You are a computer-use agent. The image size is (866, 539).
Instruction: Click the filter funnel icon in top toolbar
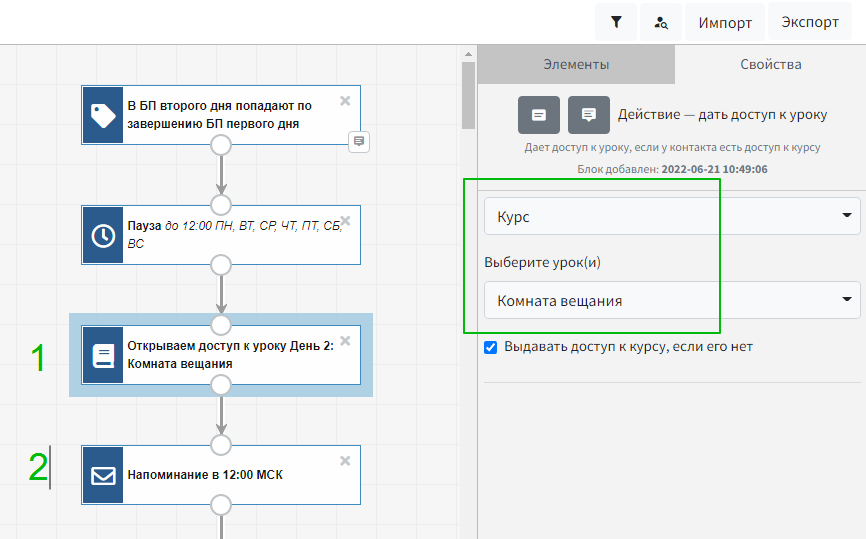pos(616,22)
